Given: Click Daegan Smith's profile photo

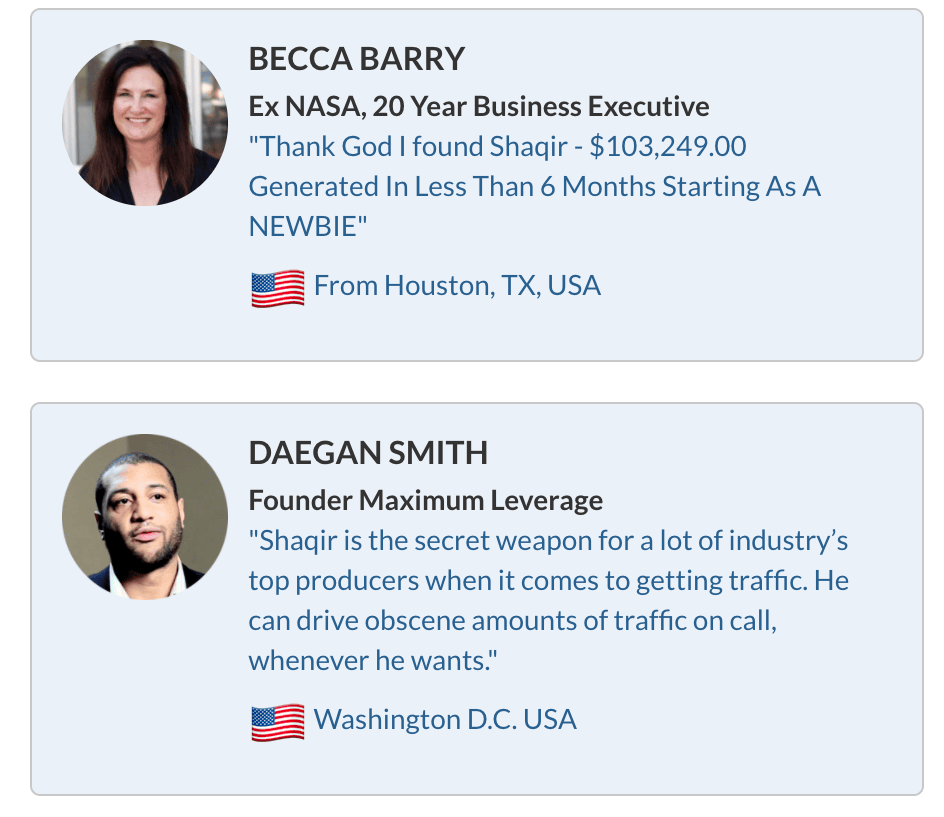Looking at the screenshot, I should (145, 517).
